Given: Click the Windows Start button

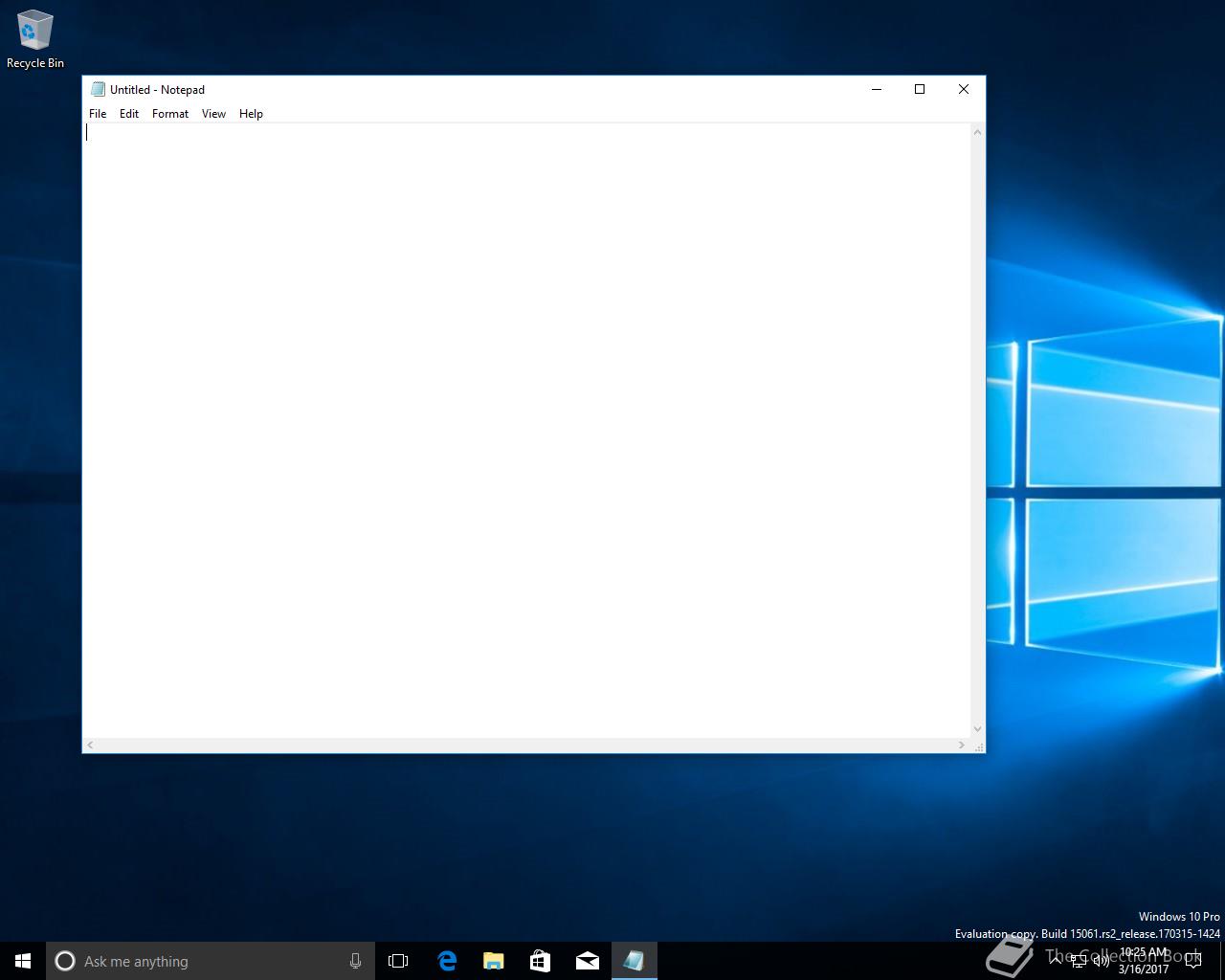Looking at the screenshot, I should tap(23, 961).
